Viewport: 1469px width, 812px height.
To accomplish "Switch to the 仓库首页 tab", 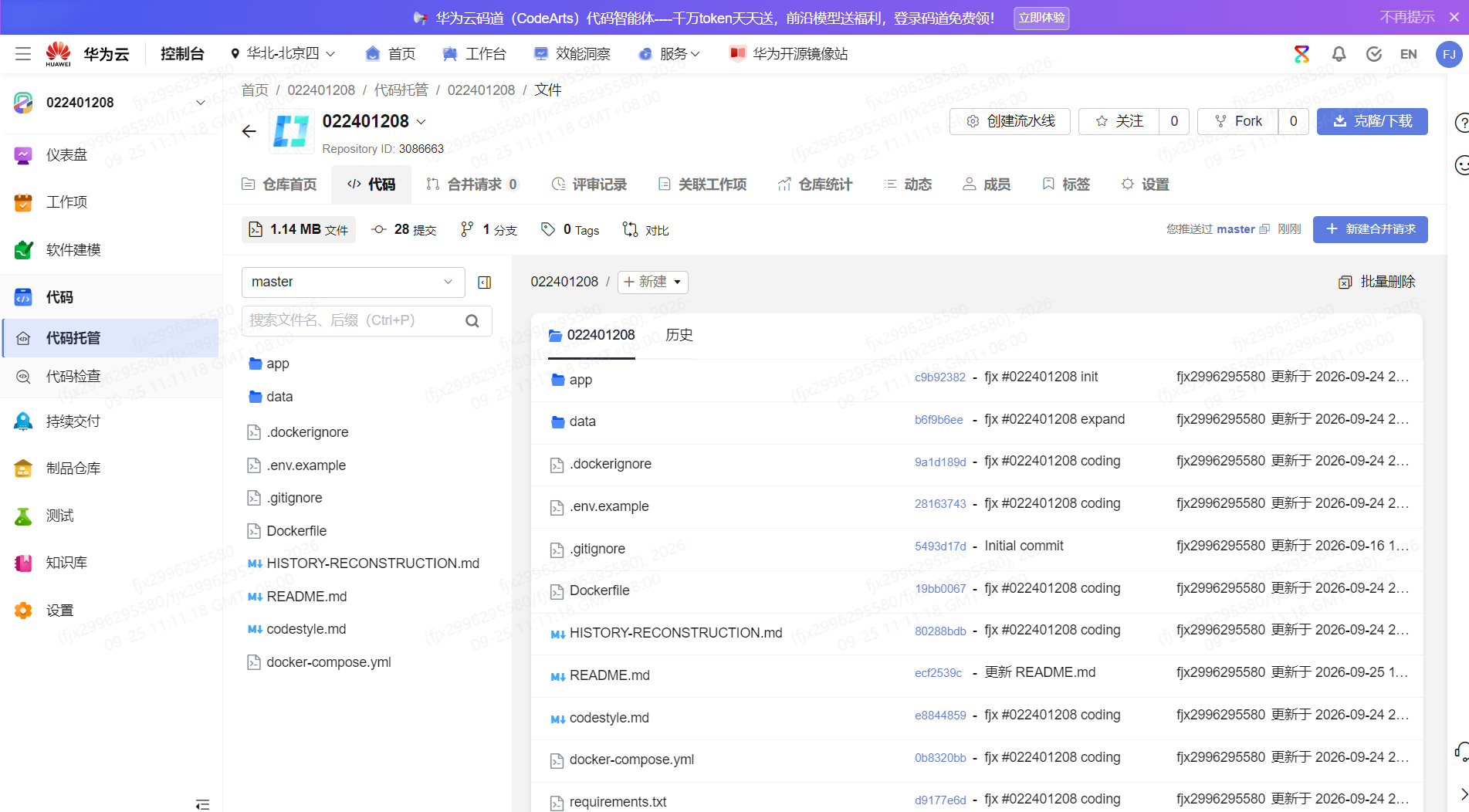I will coord(279,184).
